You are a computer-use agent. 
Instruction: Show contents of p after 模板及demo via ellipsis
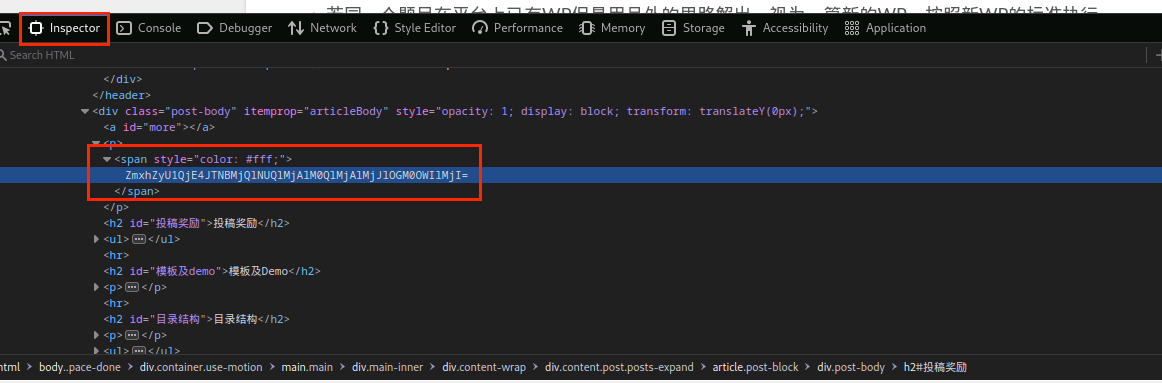click(x=132, y=287)
